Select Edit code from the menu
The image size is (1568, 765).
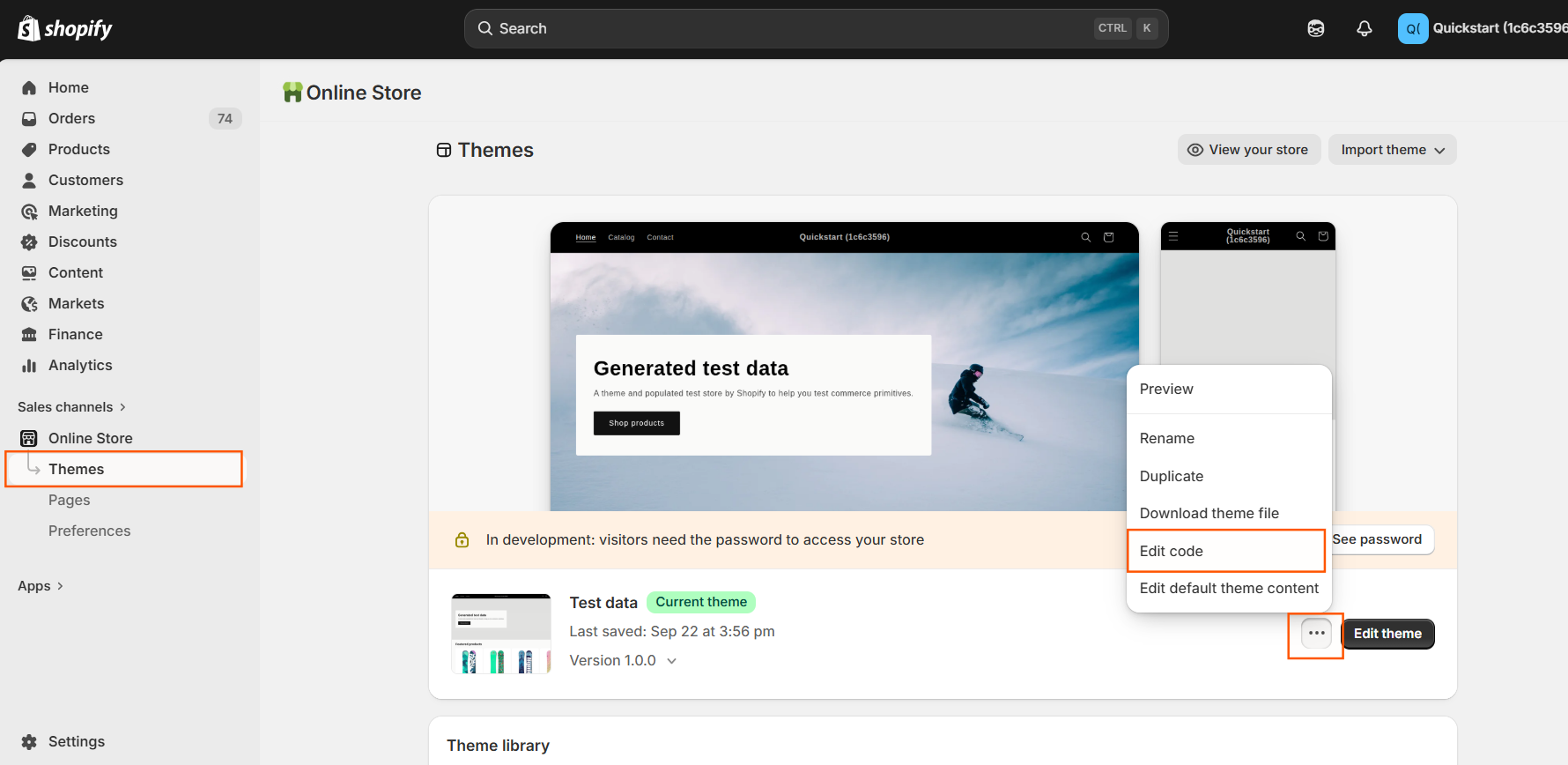click(1171, 551)
